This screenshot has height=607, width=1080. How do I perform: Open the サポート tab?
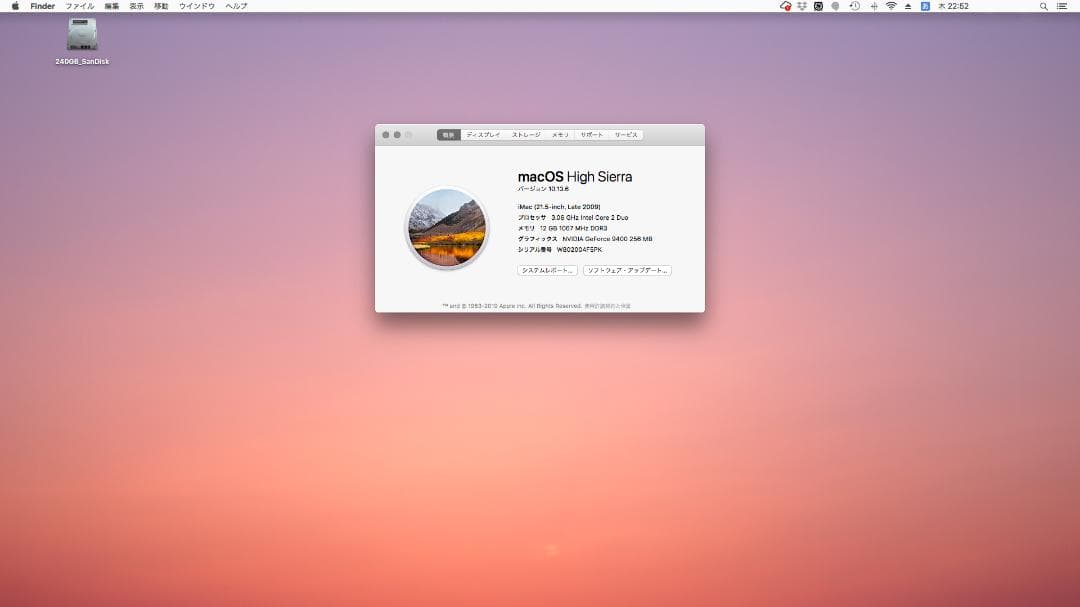click(592, 134)
